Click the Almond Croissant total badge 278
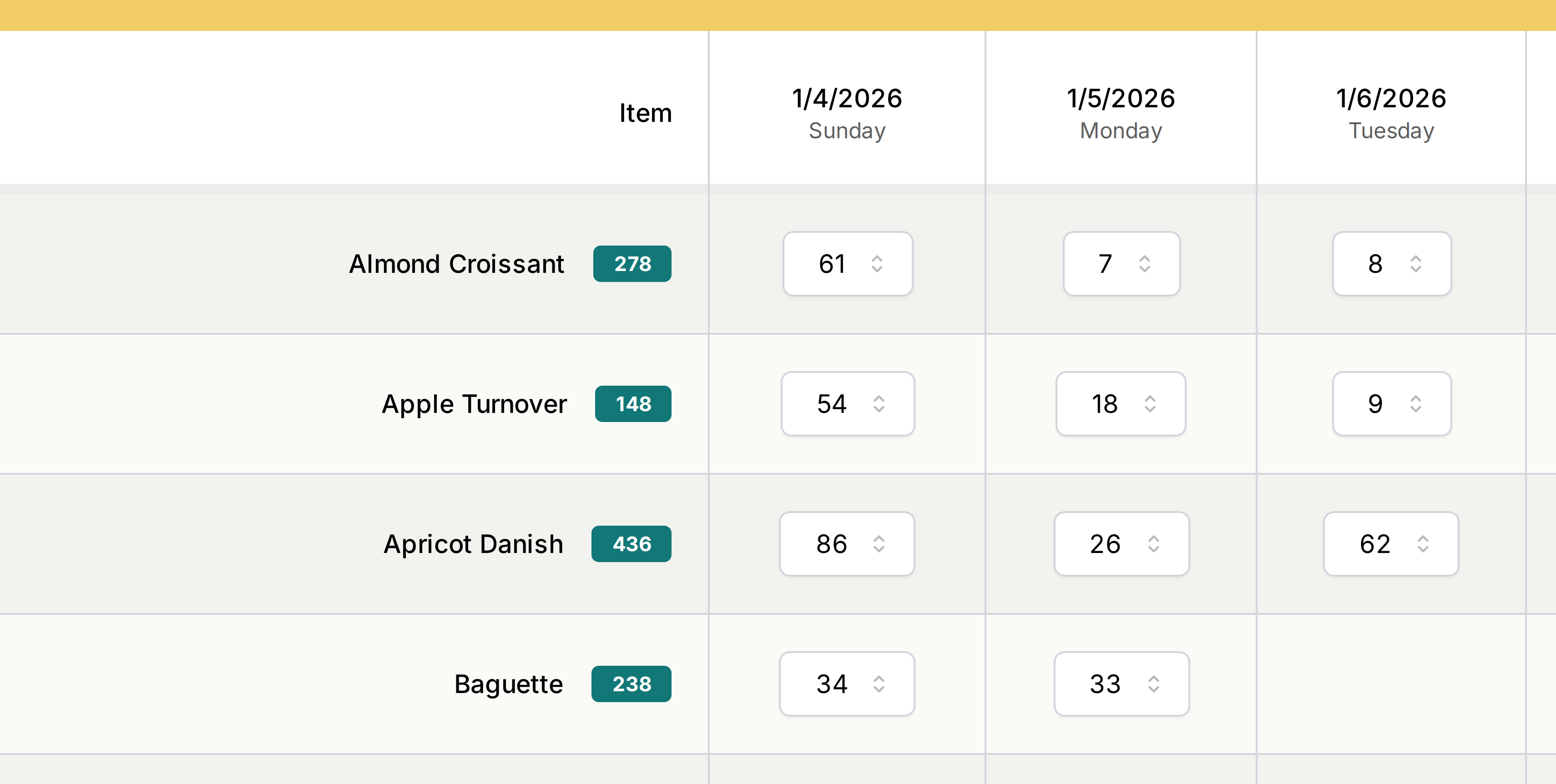1556x784 pixels. pyautogui.click(x=632, y=264)
